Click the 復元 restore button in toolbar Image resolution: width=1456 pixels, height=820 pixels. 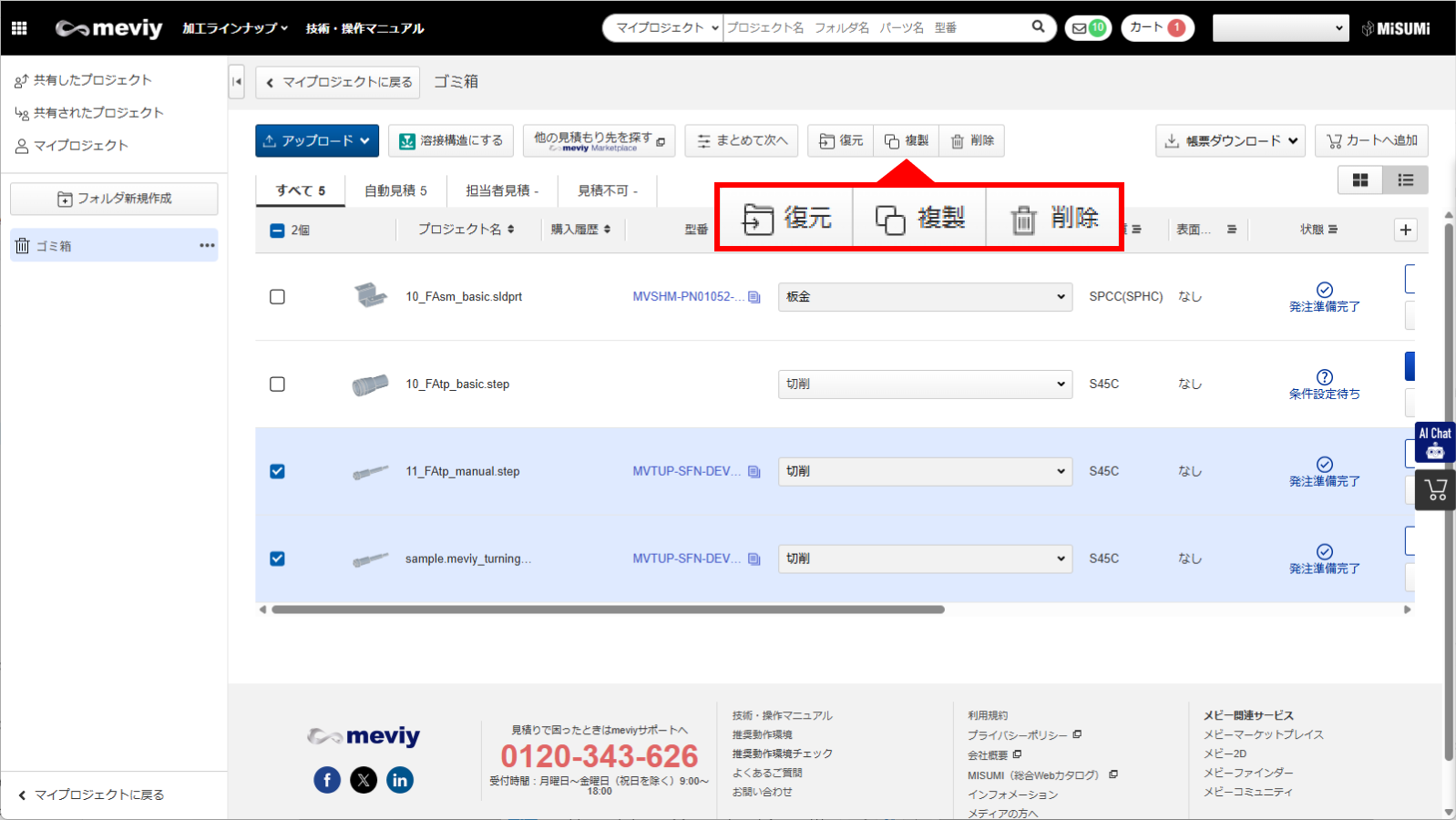click(x=841, y=141)
